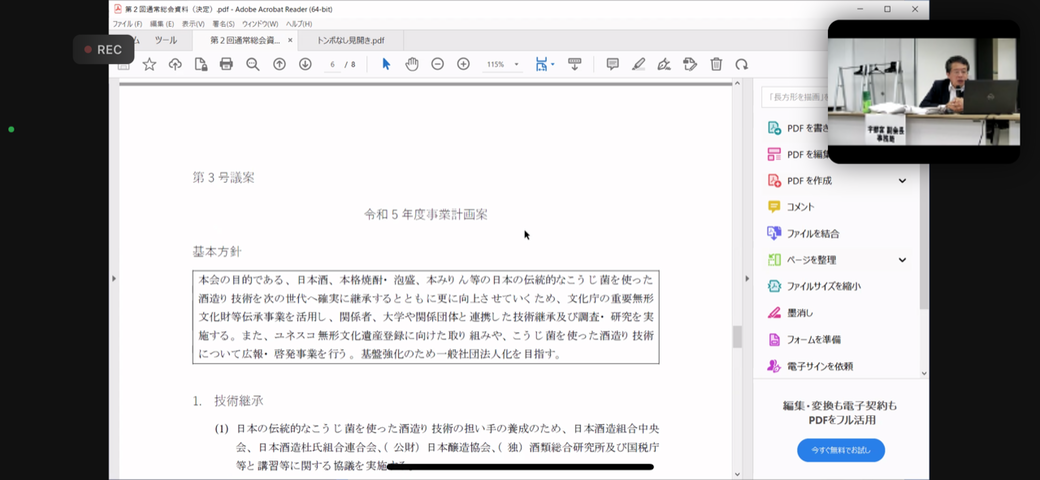
Task: Click the 基本方針 heading
Action: (217, 252)
